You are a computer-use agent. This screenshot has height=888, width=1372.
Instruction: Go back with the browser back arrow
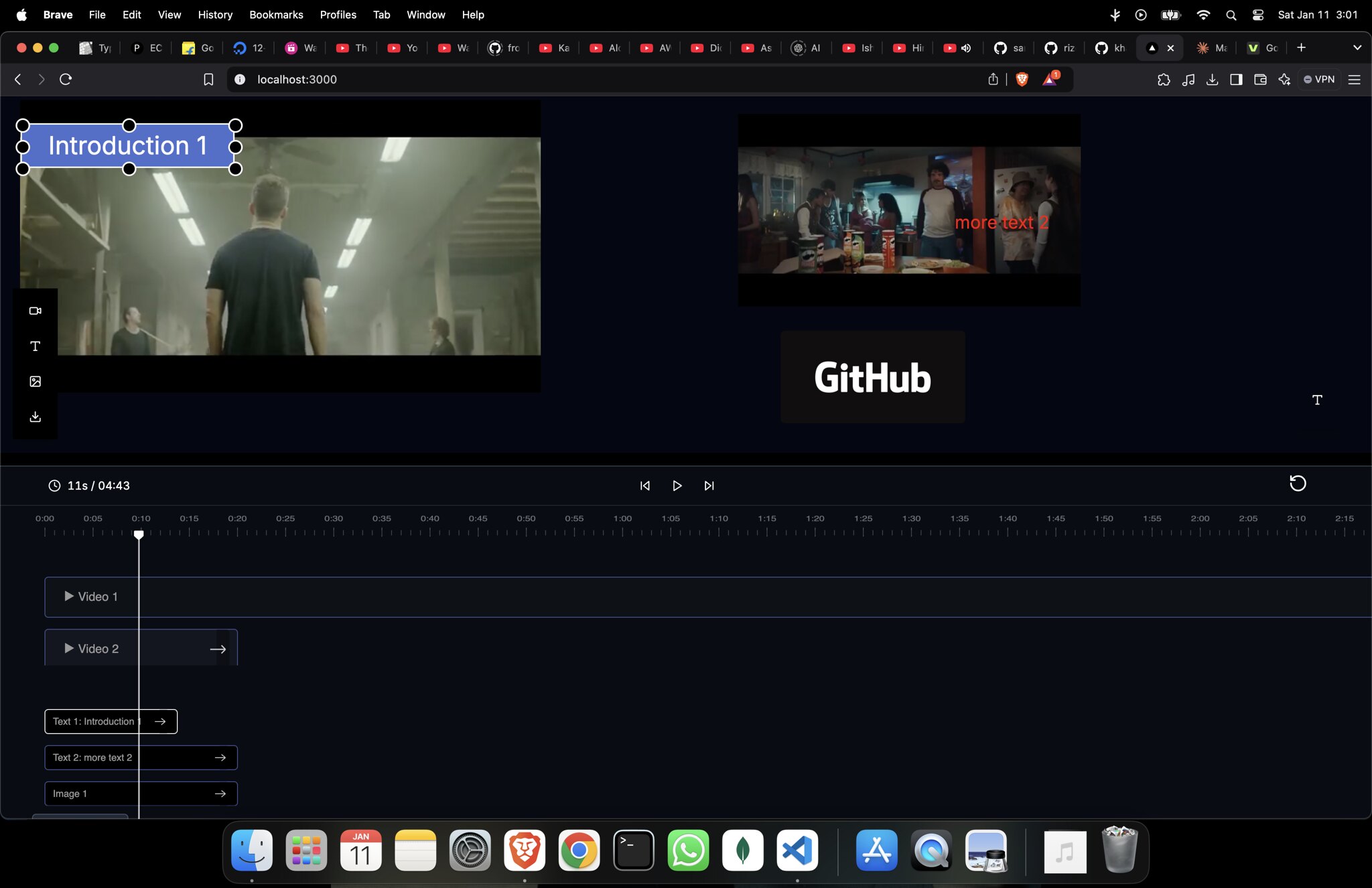coord(18,79)
